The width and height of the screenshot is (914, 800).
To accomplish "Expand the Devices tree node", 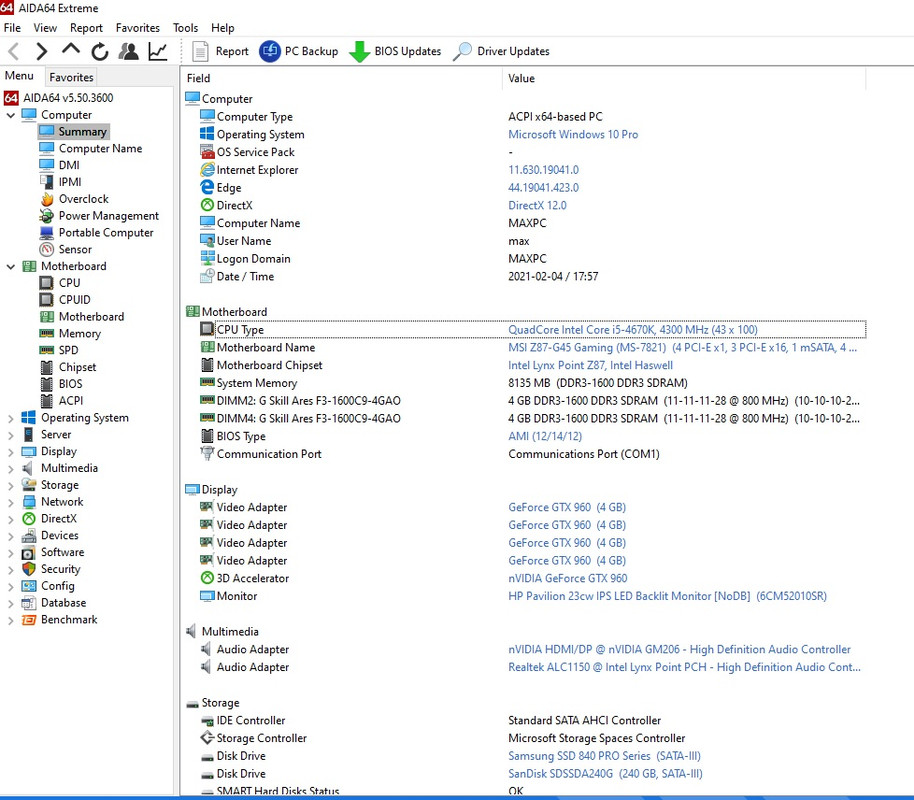I will (10, 536).
